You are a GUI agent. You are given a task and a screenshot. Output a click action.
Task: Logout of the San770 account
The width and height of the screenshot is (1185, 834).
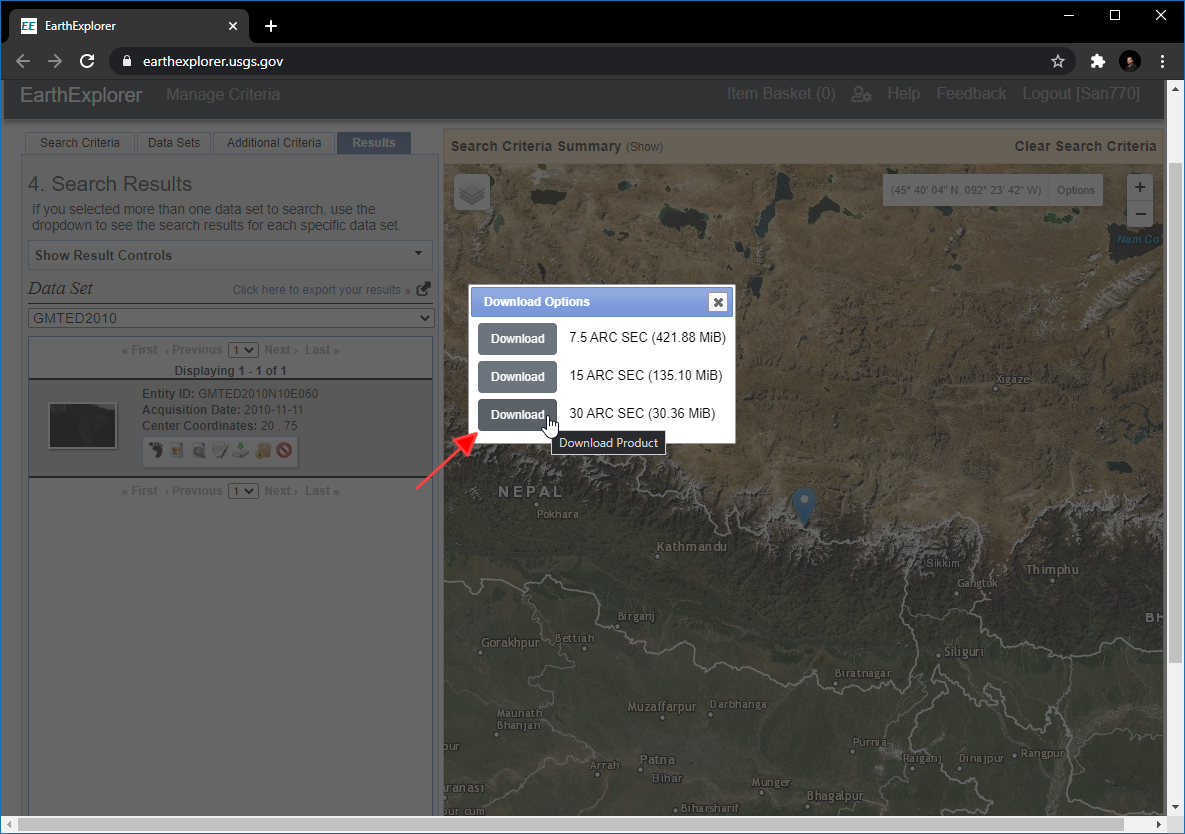[x=1081, y=94]
